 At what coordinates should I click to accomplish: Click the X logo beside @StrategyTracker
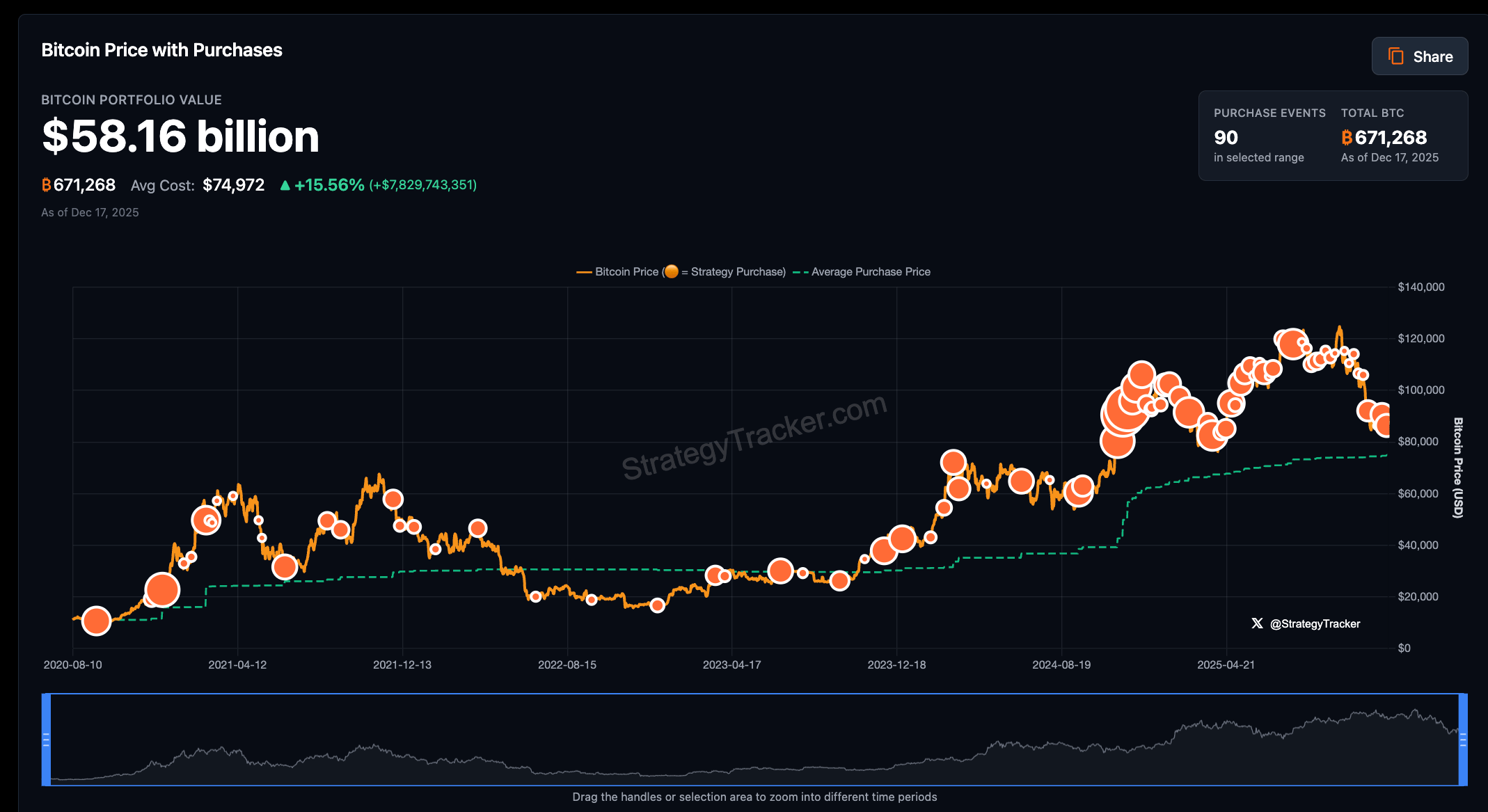(x=1257, y=623)
